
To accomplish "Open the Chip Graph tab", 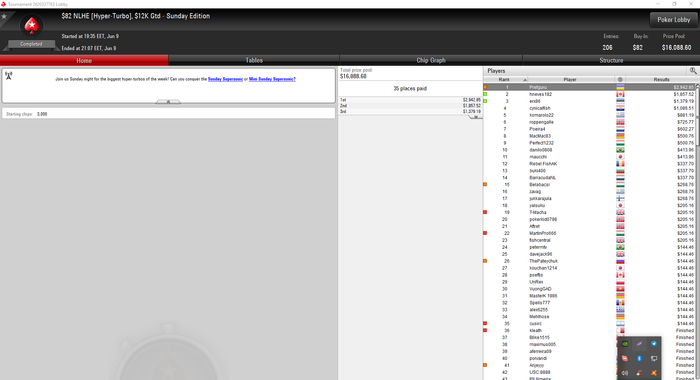I will click(x=431, y=60).
